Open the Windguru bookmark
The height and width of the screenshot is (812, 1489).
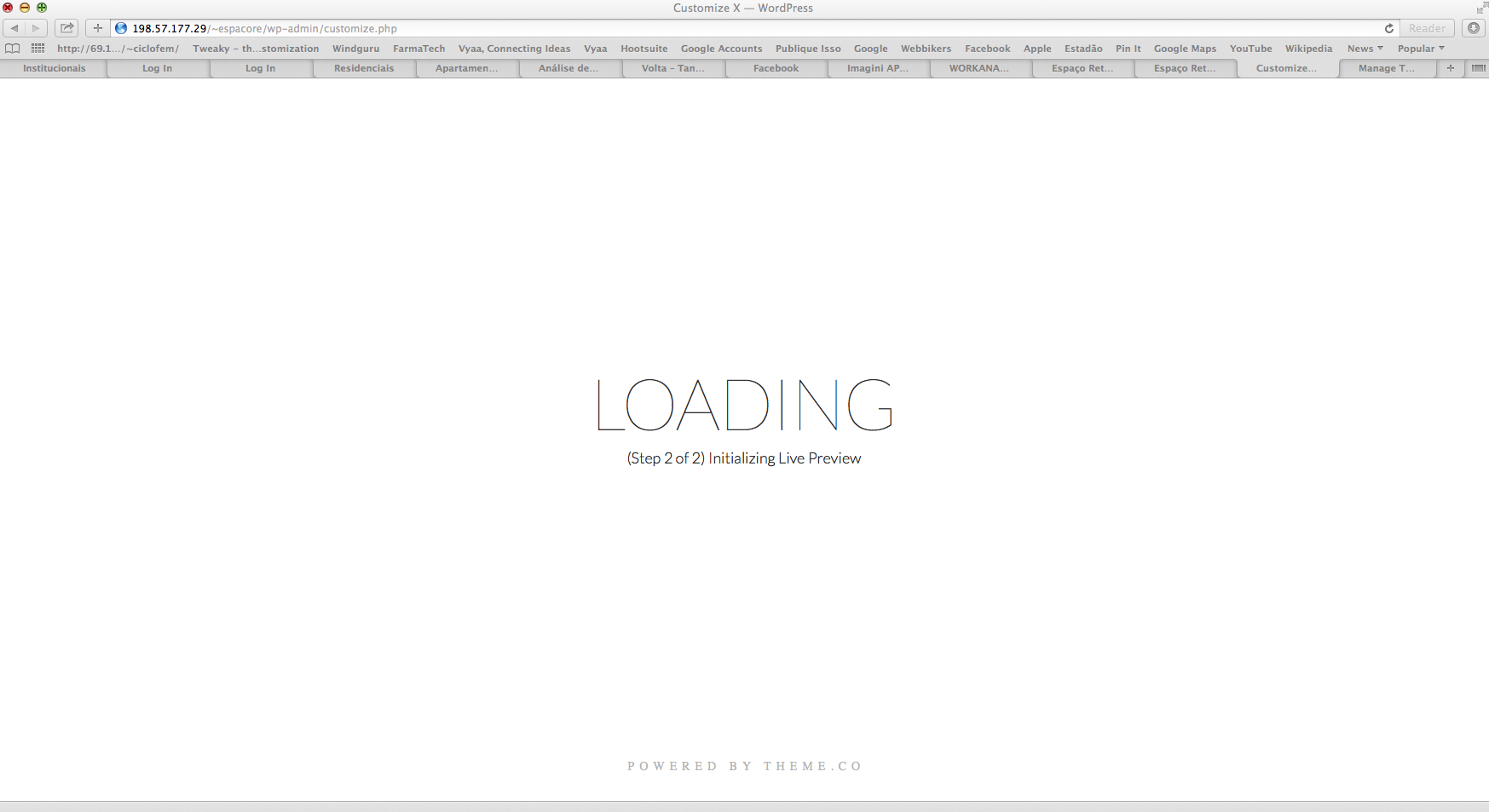point(355,49)
